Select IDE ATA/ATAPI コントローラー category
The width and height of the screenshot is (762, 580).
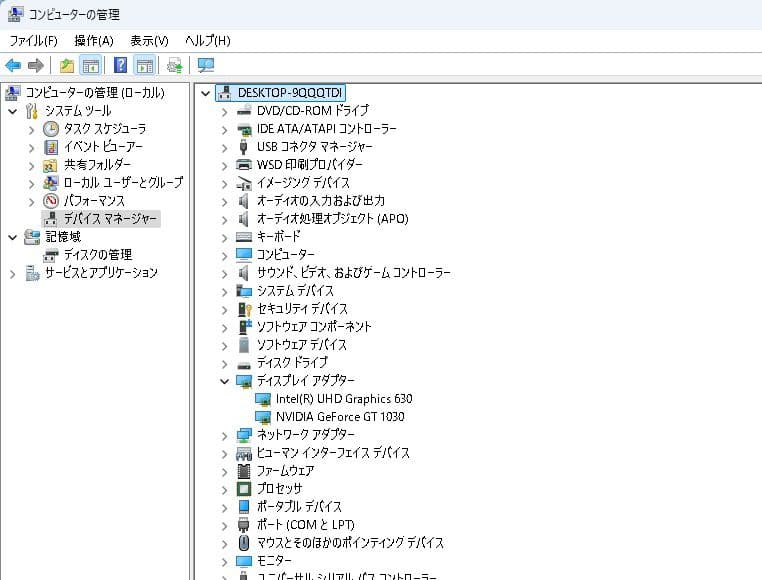pyautogui.click(x=327, y=128)
